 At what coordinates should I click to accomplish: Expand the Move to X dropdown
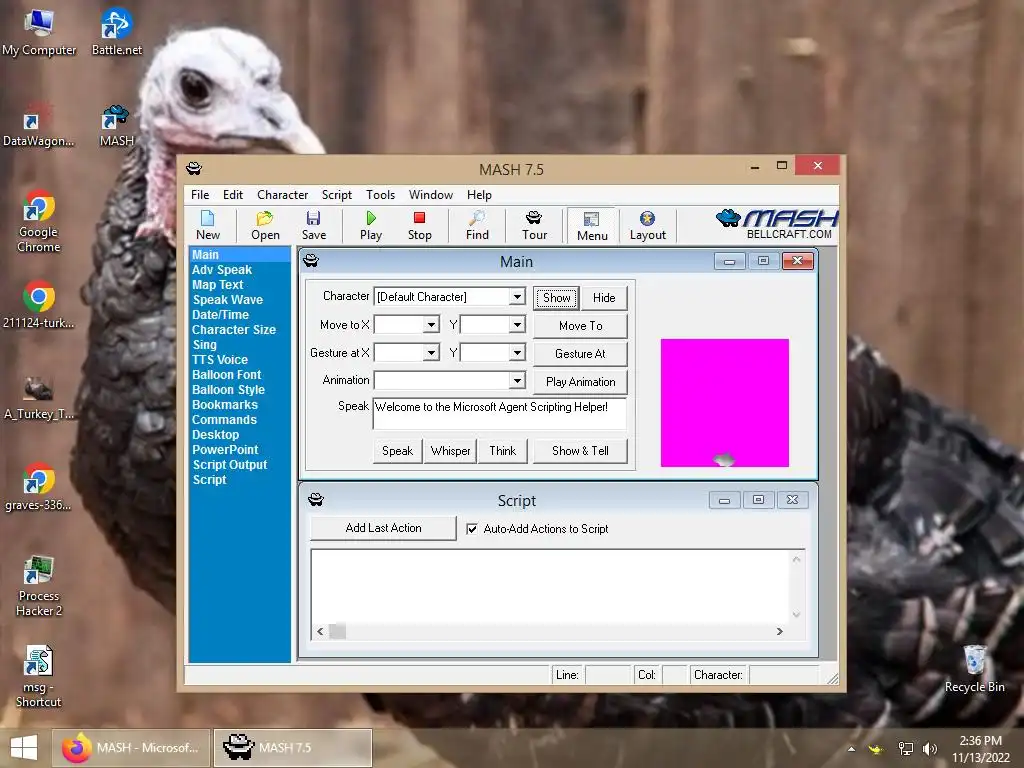click(x=431, y=325)
